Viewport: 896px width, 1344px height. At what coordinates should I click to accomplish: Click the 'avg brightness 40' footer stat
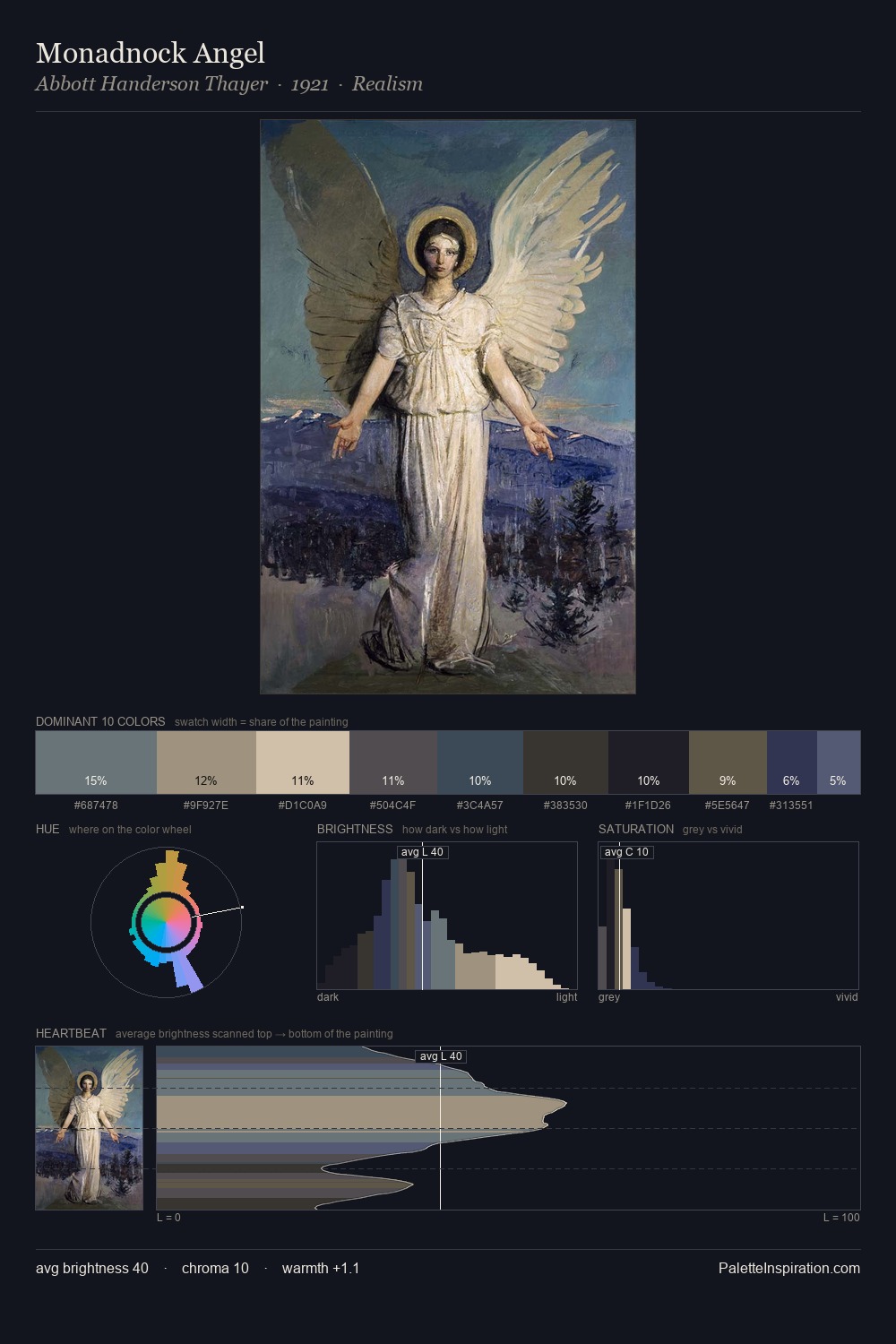click(x=92, y=1268)
